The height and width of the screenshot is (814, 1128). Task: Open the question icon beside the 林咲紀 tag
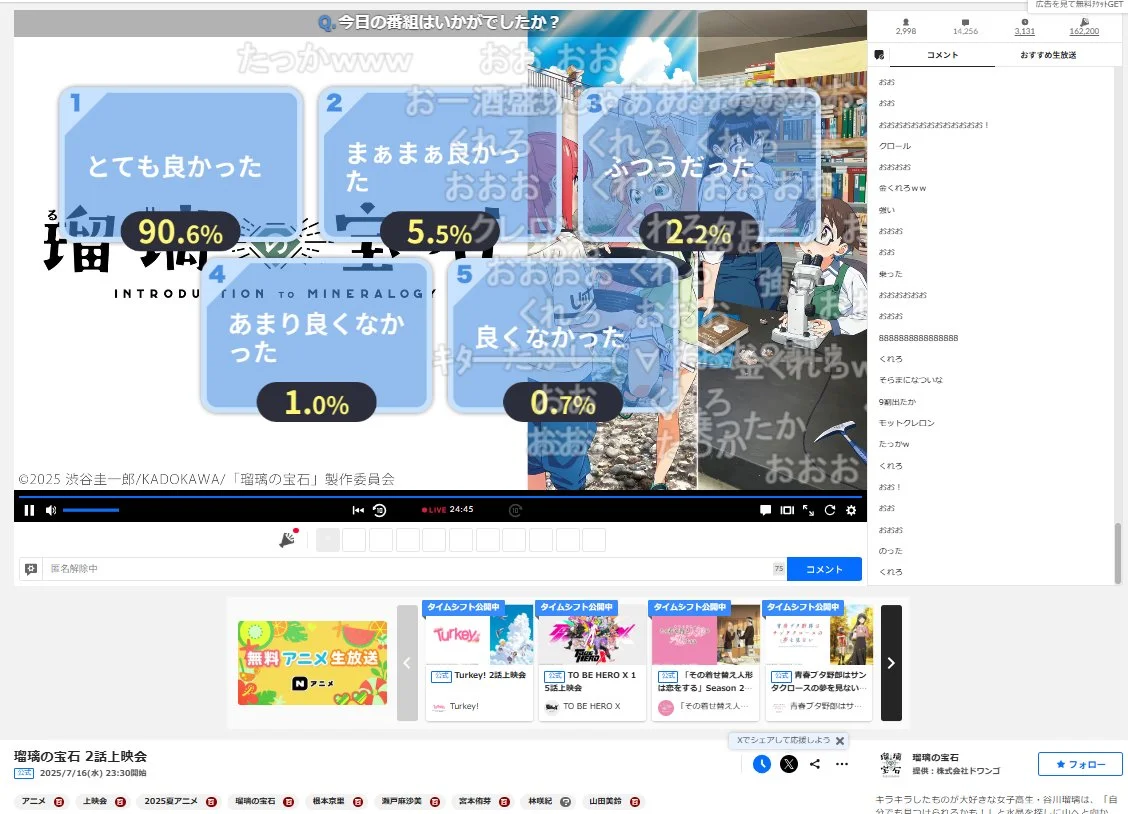click(565, 802)
